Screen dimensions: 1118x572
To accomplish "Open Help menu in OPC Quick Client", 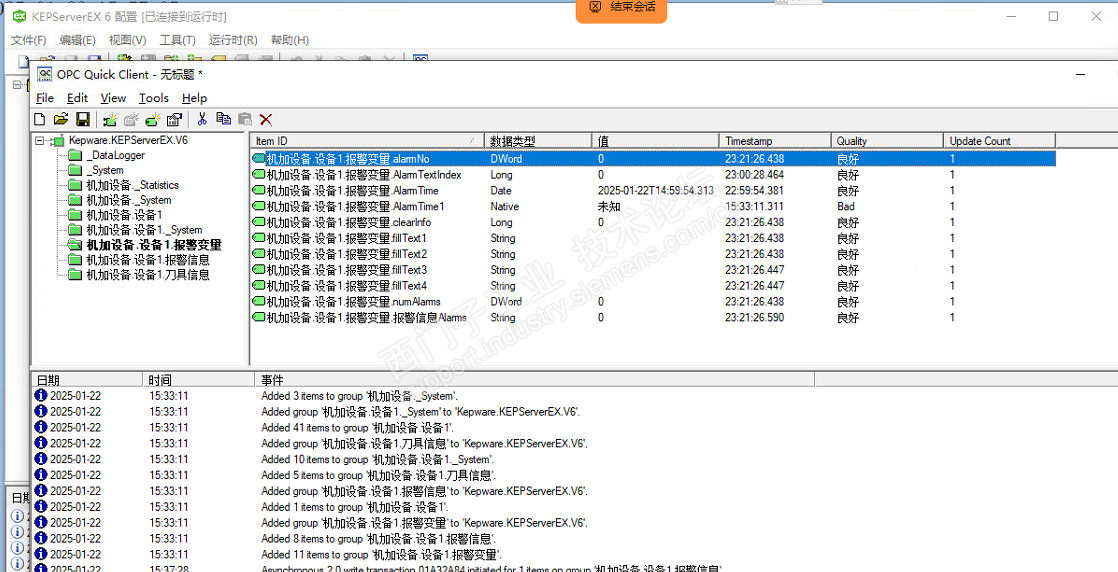I will click(194, 98).
